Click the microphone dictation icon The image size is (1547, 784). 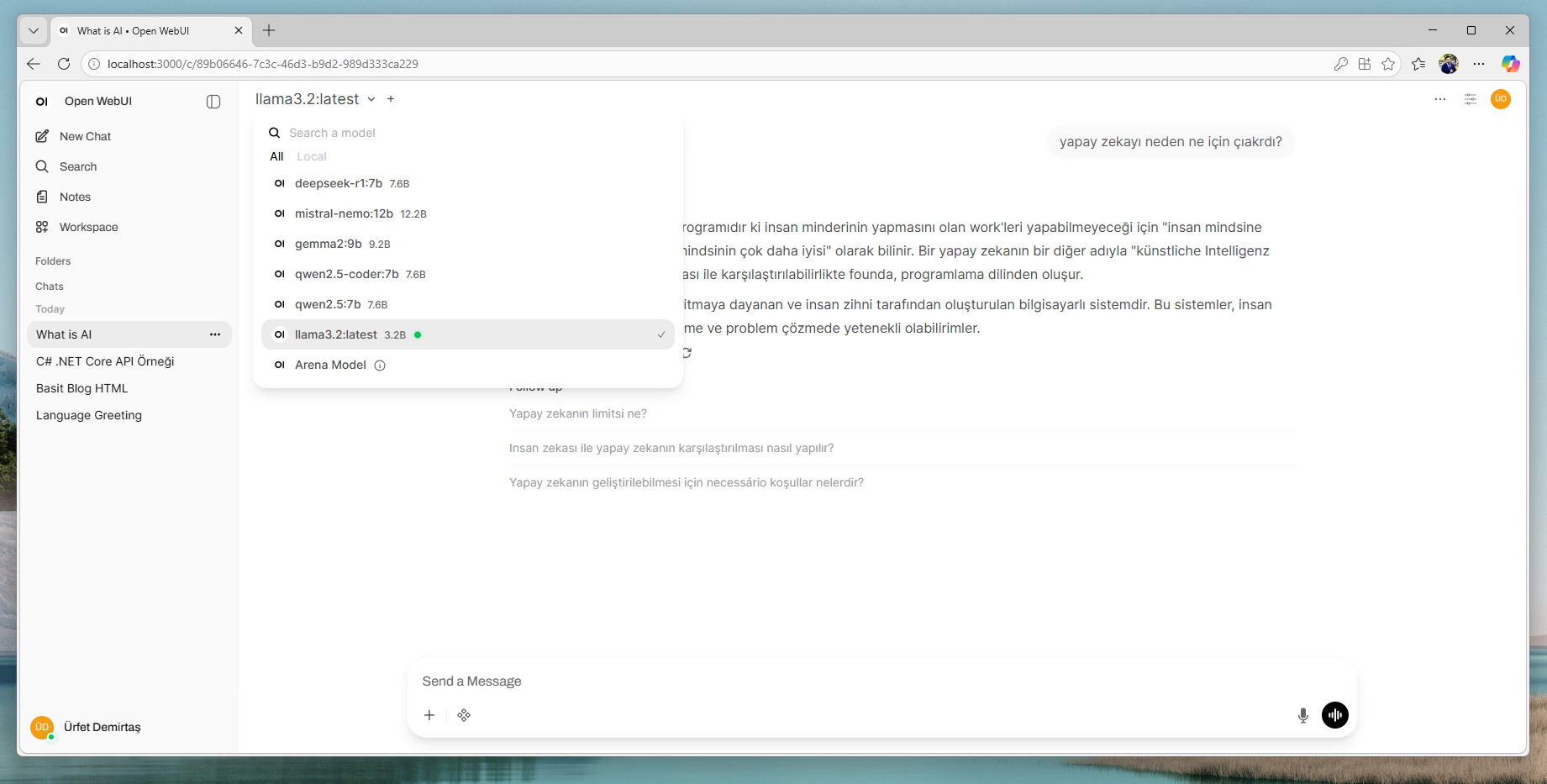click(1302, 715)
